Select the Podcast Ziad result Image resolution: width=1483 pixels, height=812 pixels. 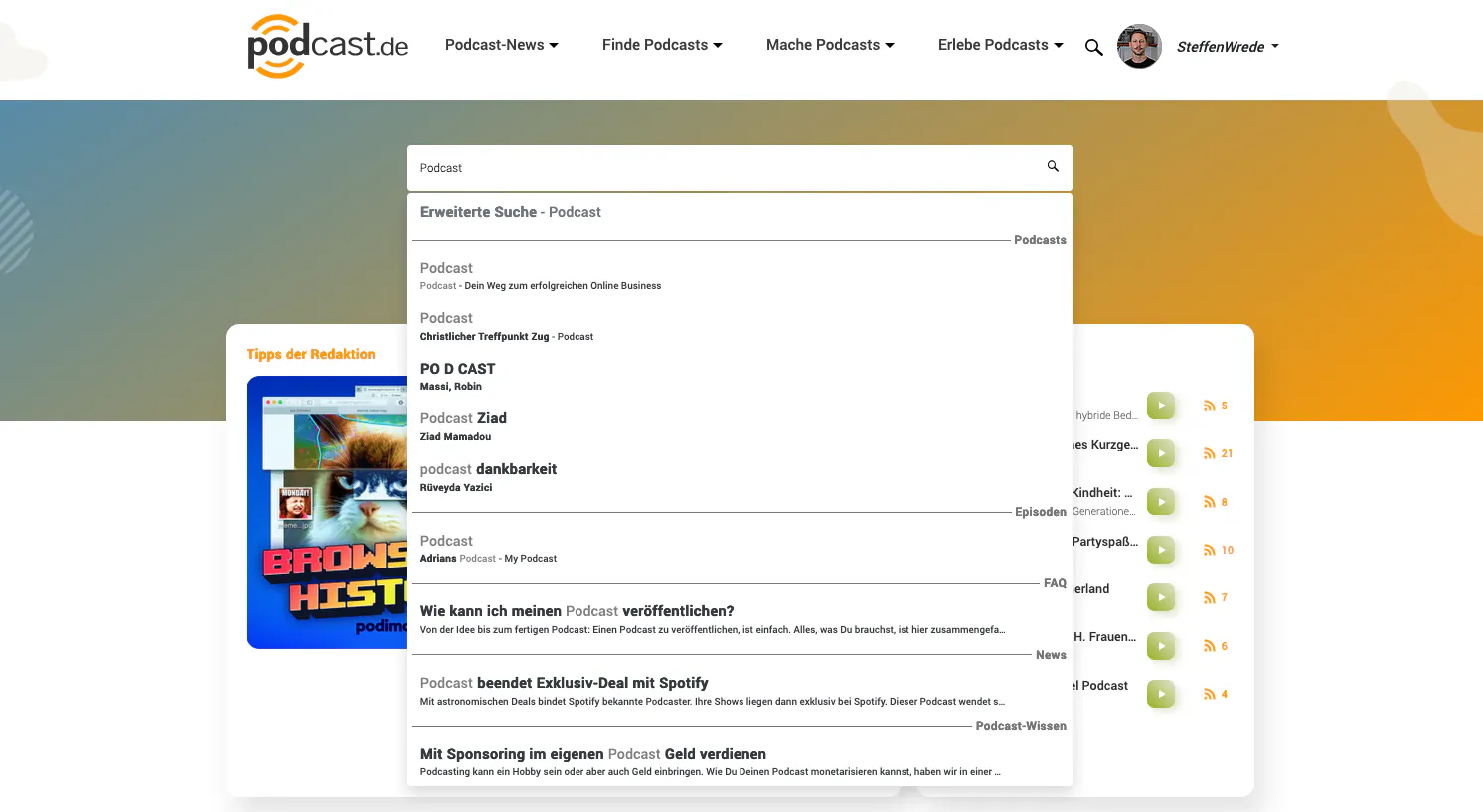740,427
